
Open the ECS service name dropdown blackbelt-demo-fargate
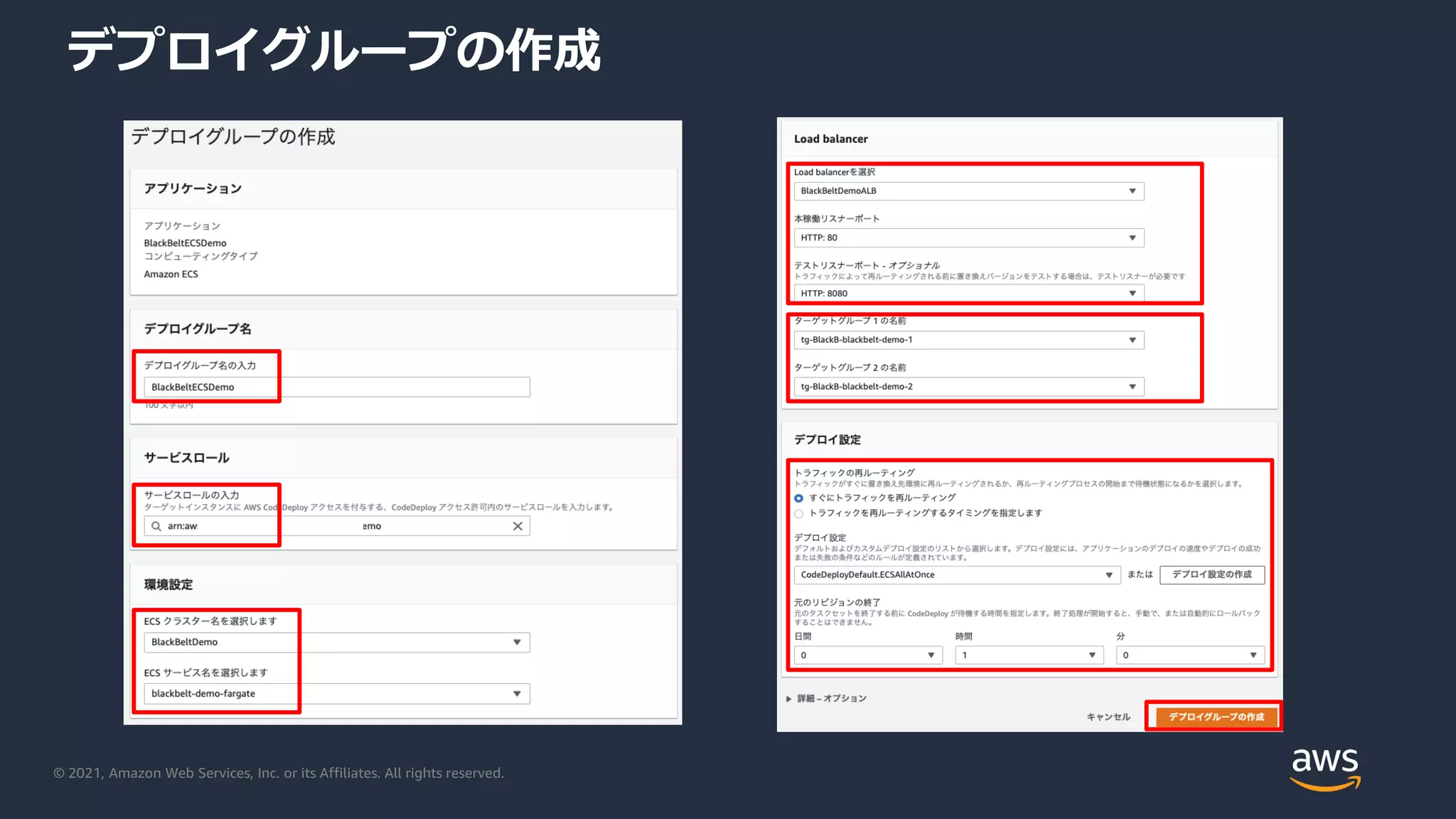click(x=337, y=694)
